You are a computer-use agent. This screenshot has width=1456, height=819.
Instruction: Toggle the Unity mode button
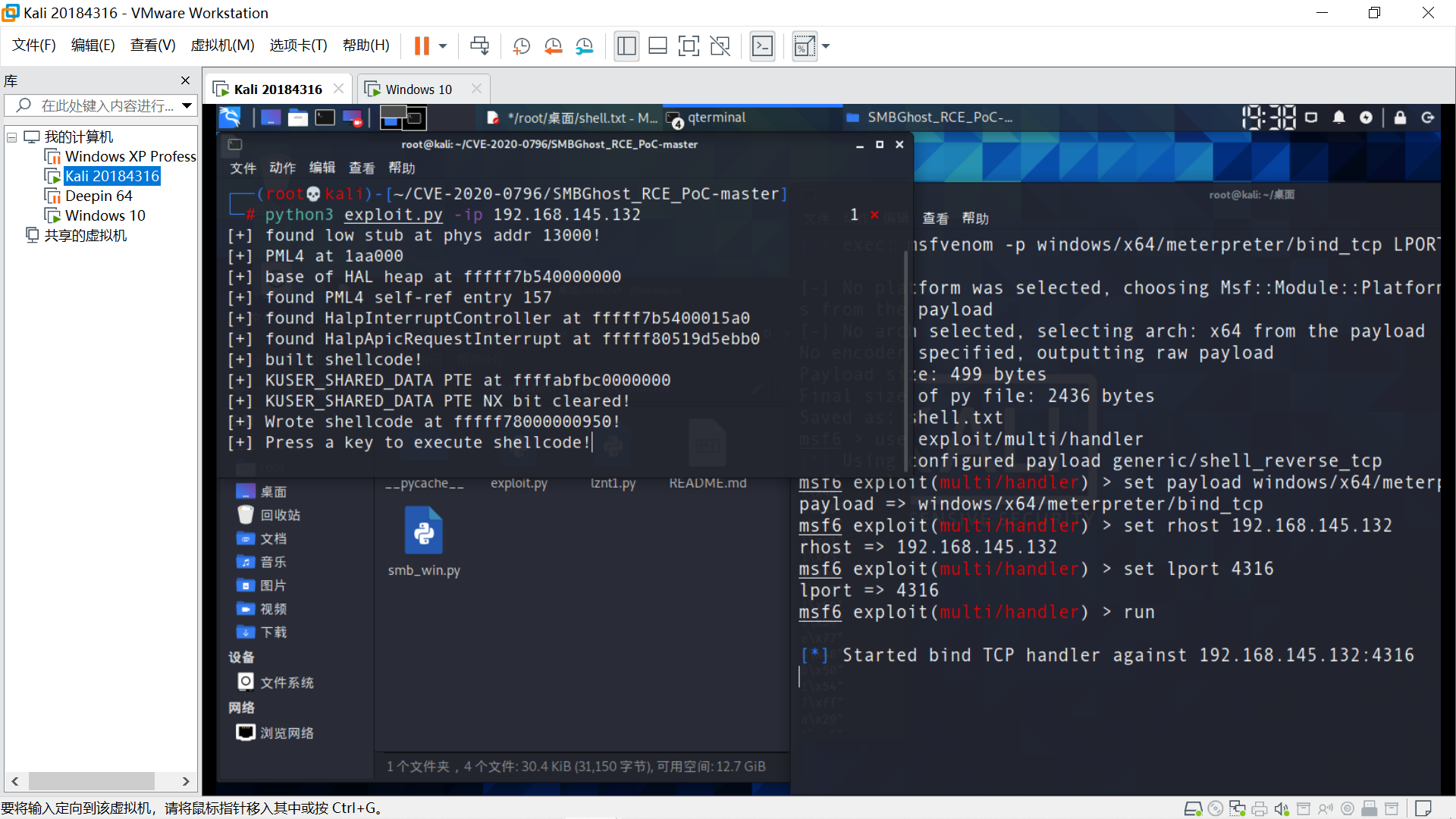pyautogui.click(x=720, y=46)
